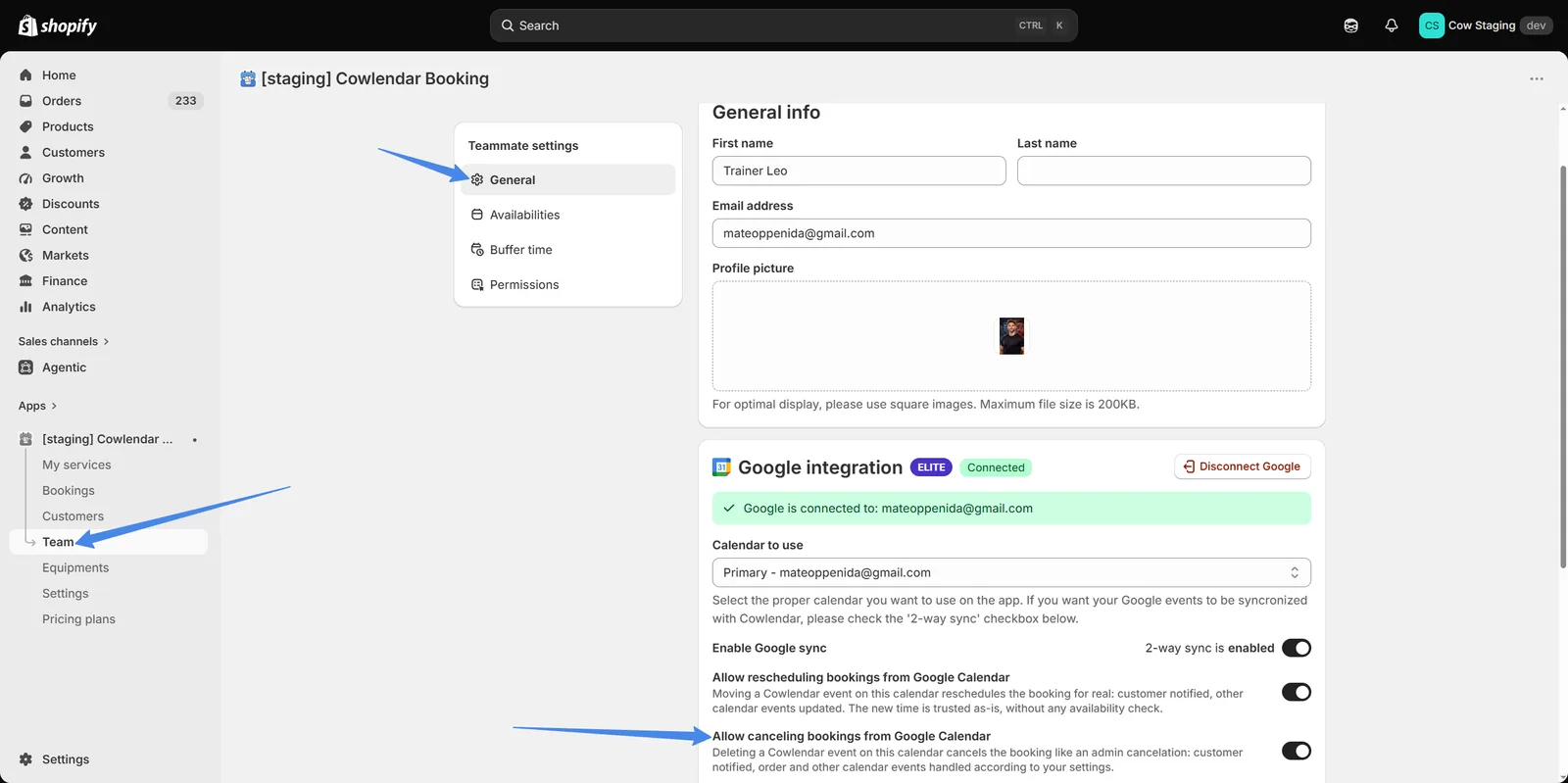This screenshot has height=783, width=1568.
Task: Click the Growth icon
Action: pos(26,178)
